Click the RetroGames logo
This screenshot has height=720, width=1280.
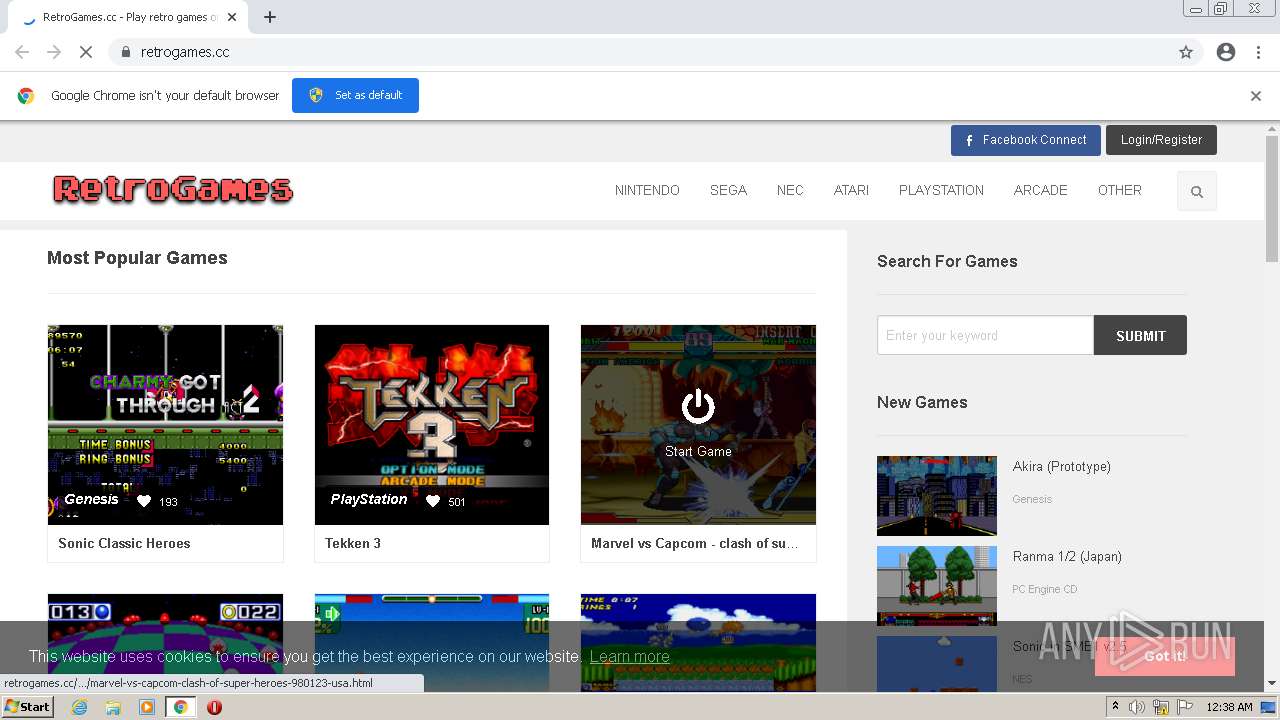173,189
